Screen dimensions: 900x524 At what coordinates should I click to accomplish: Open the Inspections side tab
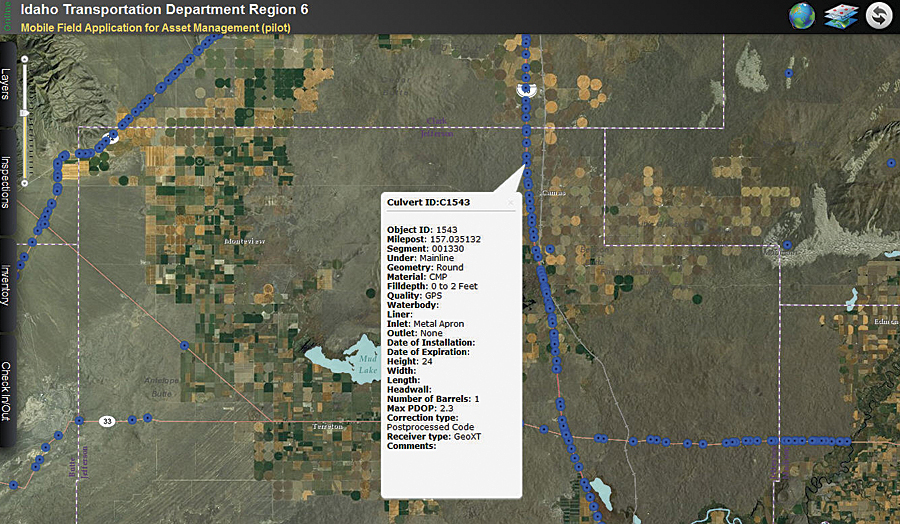(x=6, y=182)
